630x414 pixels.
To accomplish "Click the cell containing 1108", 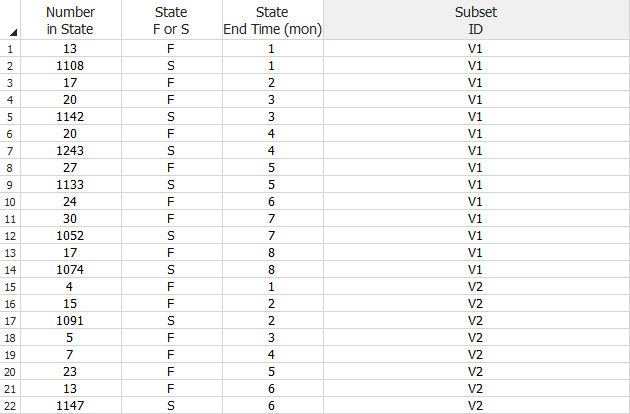I will tap(70, 65).
